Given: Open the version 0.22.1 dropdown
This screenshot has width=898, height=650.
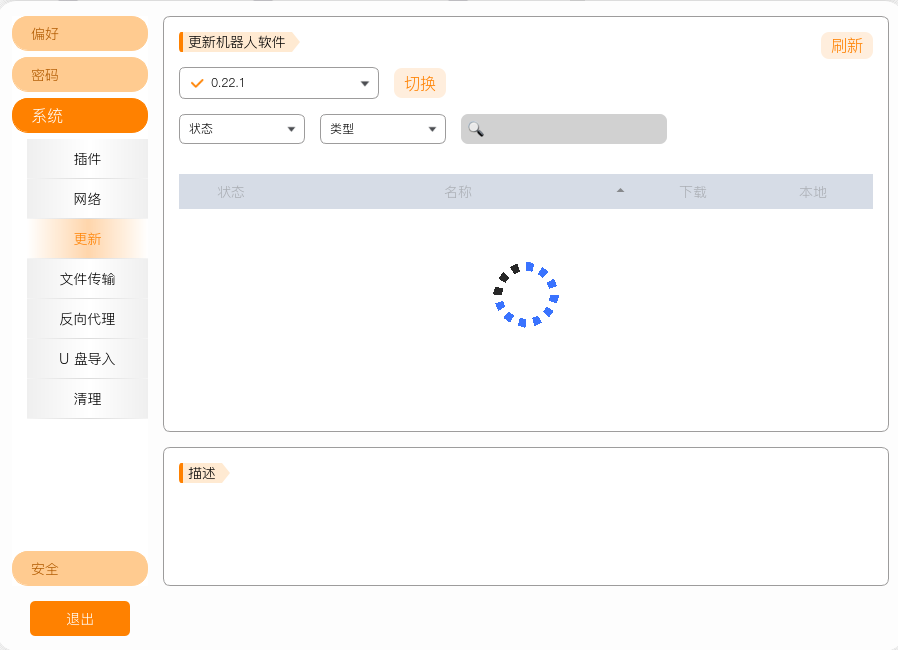Looking at the screenshot, I should [279, 83].
